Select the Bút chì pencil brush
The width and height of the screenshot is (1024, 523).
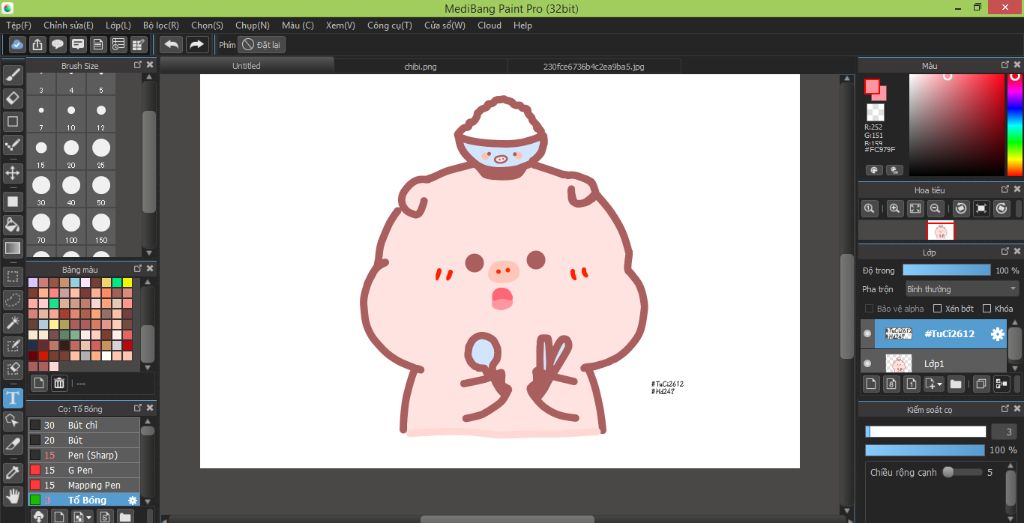pyautogui.click(x=84, y=425)
